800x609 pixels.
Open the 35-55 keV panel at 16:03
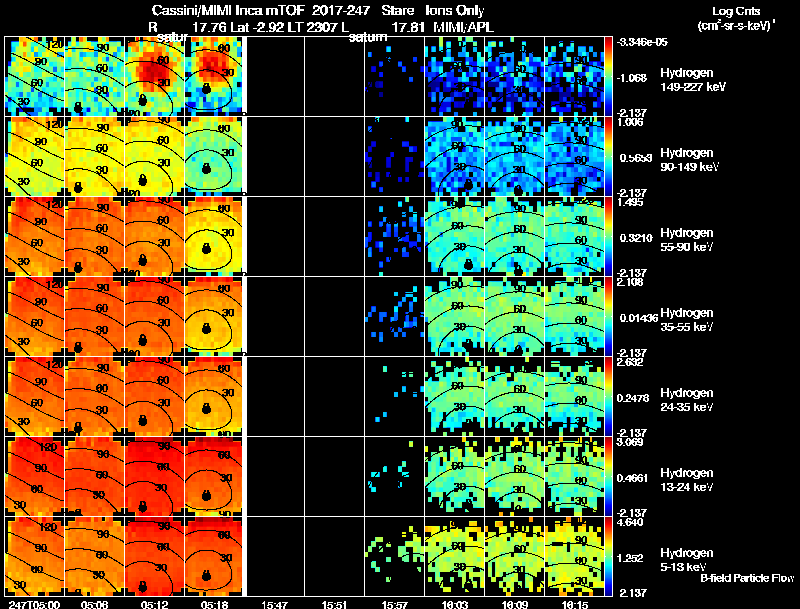point(455,316)
